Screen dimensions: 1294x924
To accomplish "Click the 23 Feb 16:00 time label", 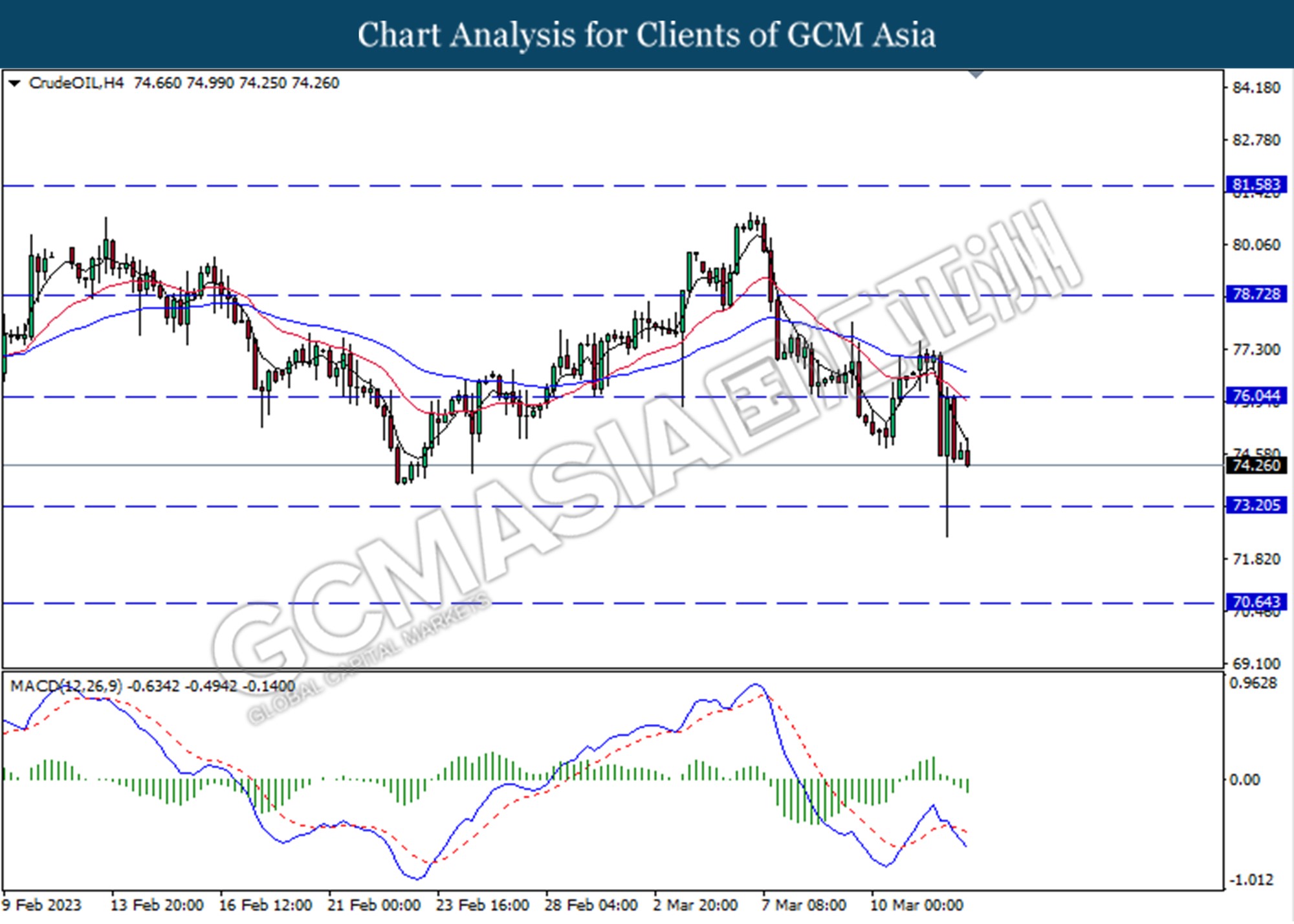I will (483, 905).
